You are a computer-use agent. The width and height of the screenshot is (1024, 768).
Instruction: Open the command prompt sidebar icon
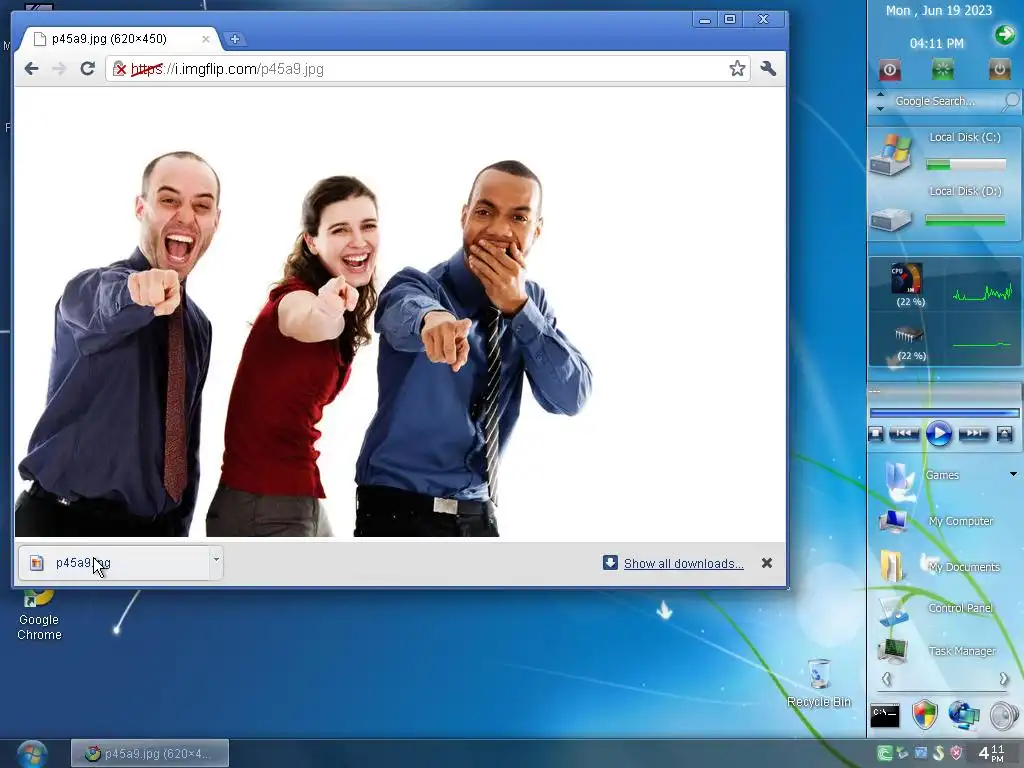point(885,716)
